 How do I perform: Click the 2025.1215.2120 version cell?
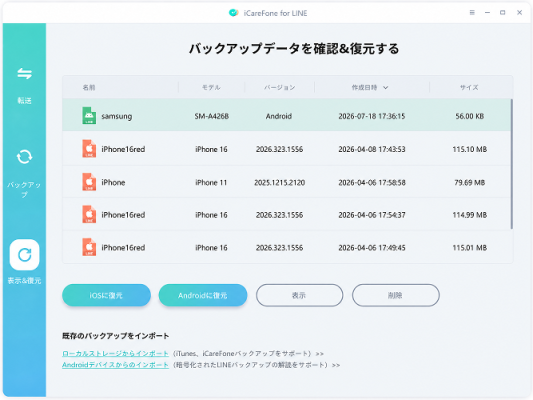click(x=279, y=182)
